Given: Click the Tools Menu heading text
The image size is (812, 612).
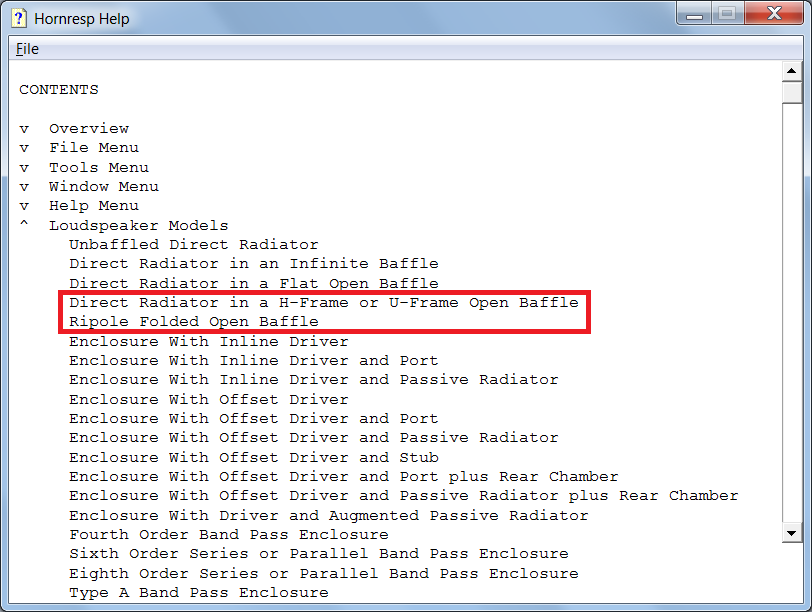Looking at the screenshot, I should [x=99, y=168].
